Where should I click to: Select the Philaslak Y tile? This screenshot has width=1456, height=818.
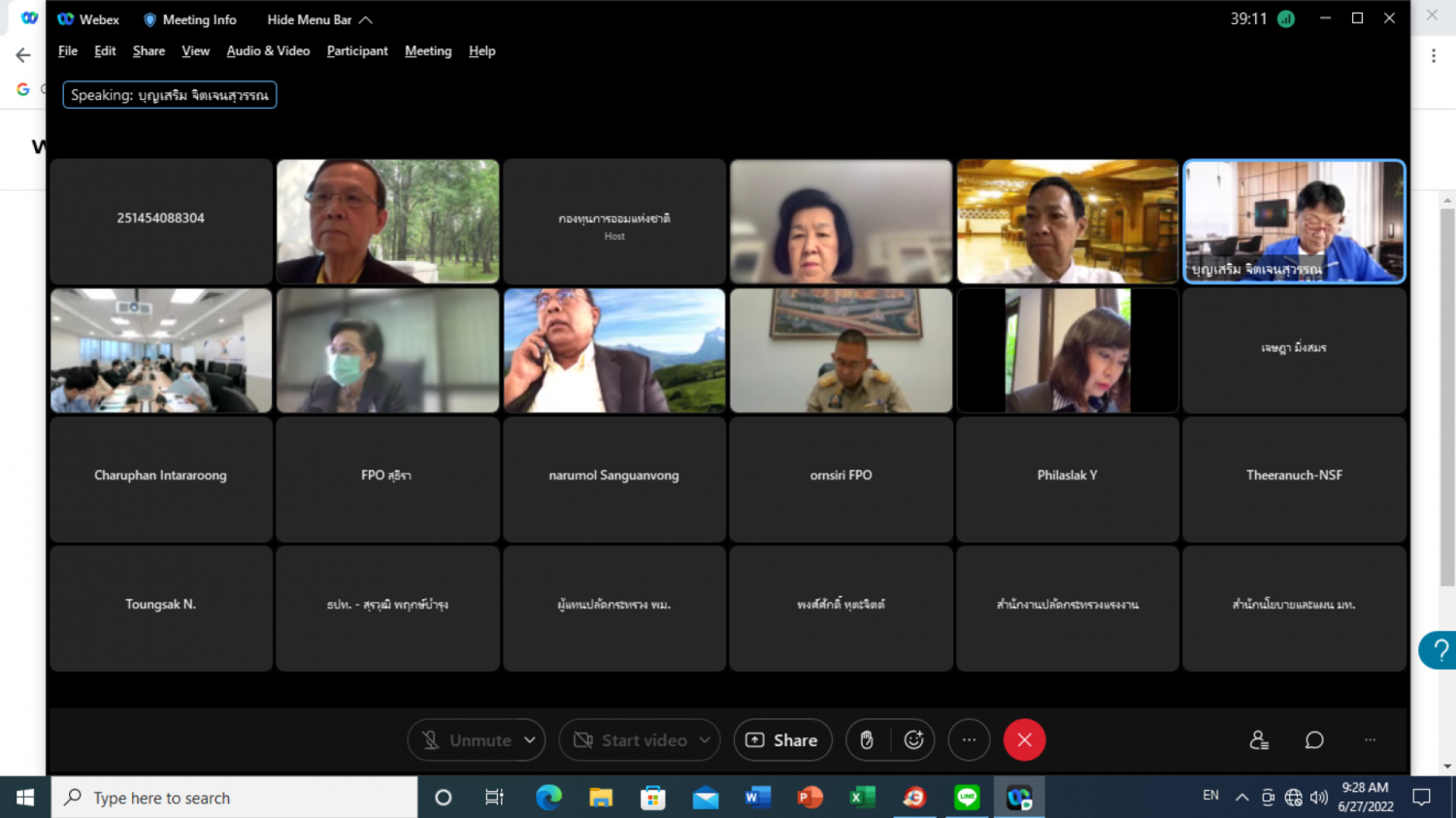[x=1068, y=479]
